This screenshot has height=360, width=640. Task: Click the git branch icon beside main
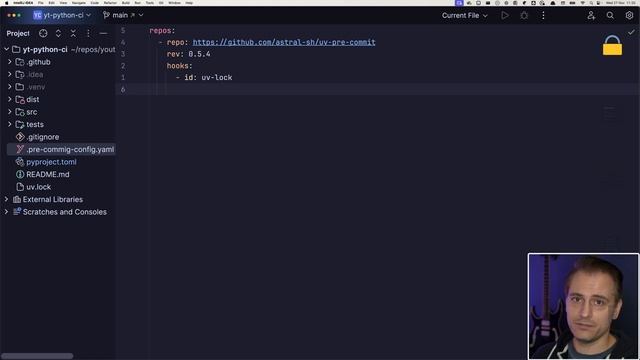point(106,15)
